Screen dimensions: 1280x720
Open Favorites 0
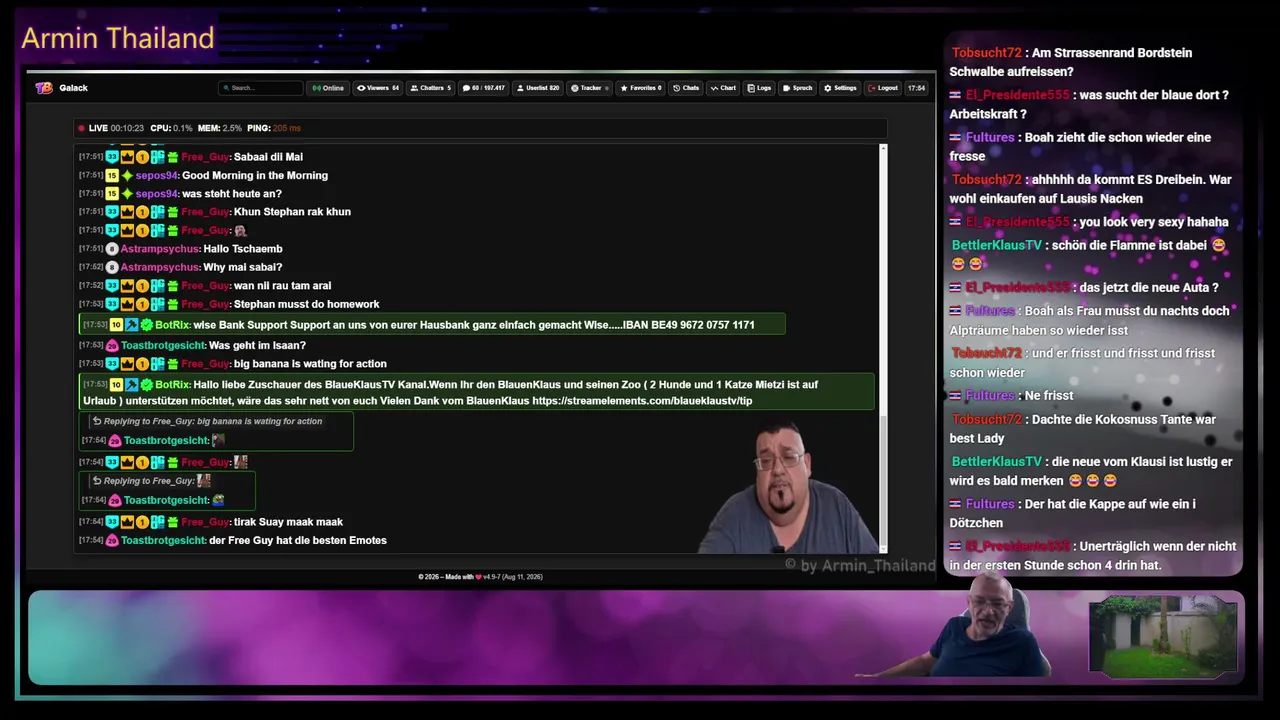coord(641,88)
